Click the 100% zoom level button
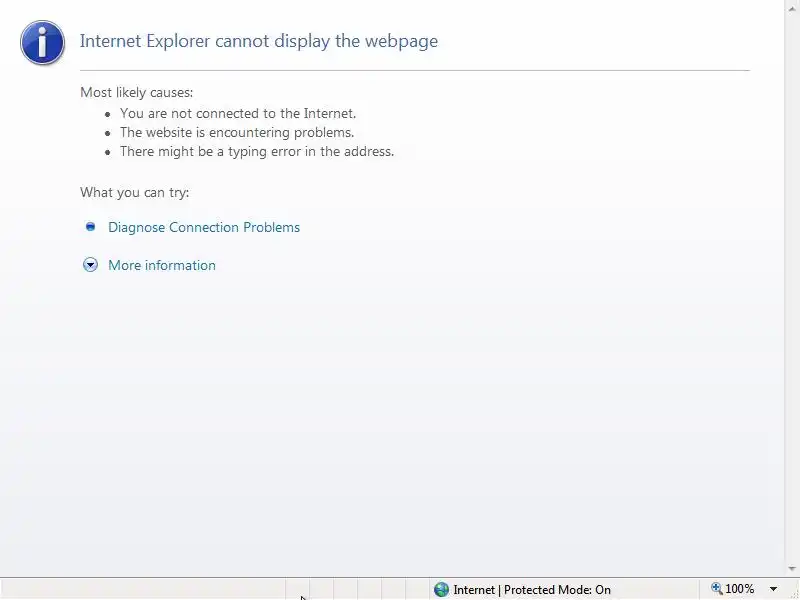 tap(739, 589)
